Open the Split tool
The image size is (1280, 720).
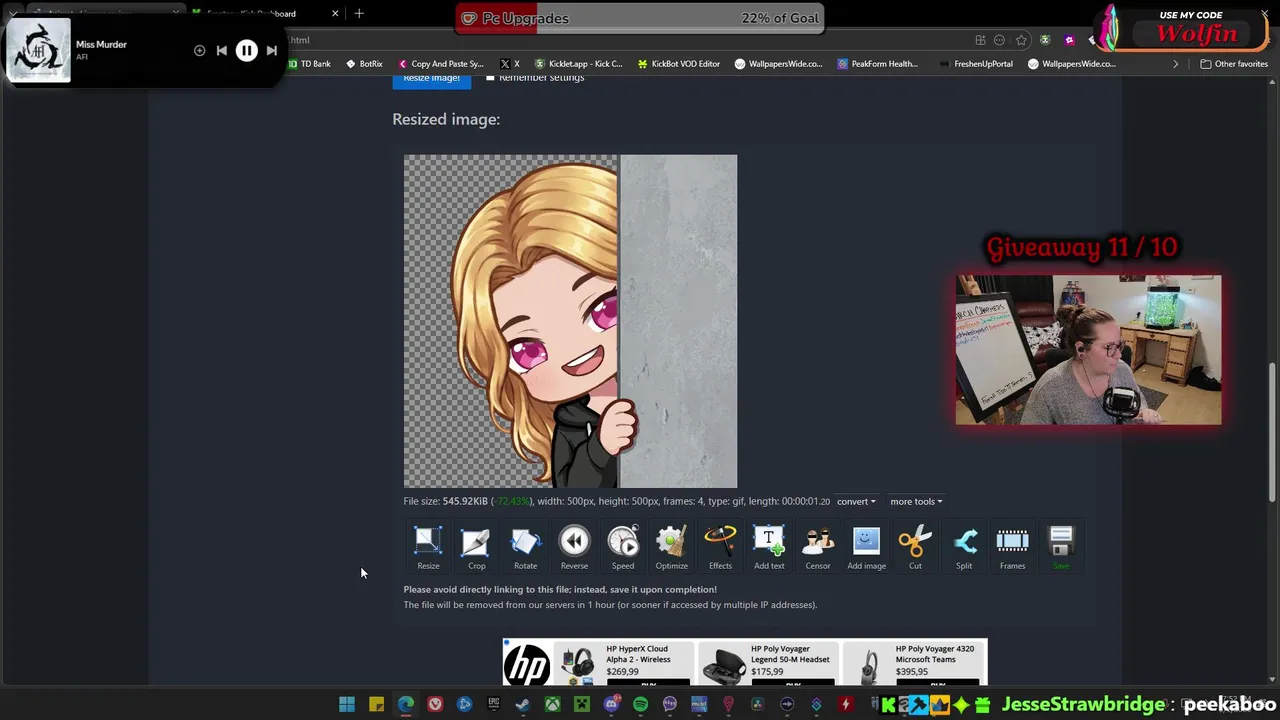pyautogui.click(x=964, y=548)
